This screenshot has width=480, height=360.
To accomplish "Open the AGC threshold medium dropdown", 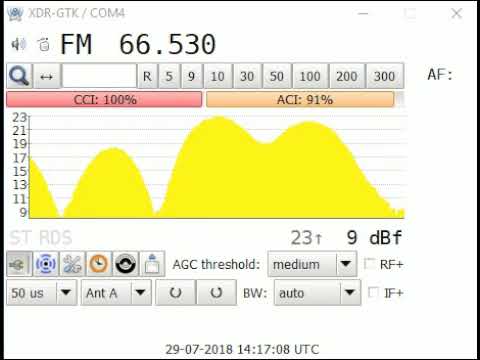I will (x=312, y=264).
